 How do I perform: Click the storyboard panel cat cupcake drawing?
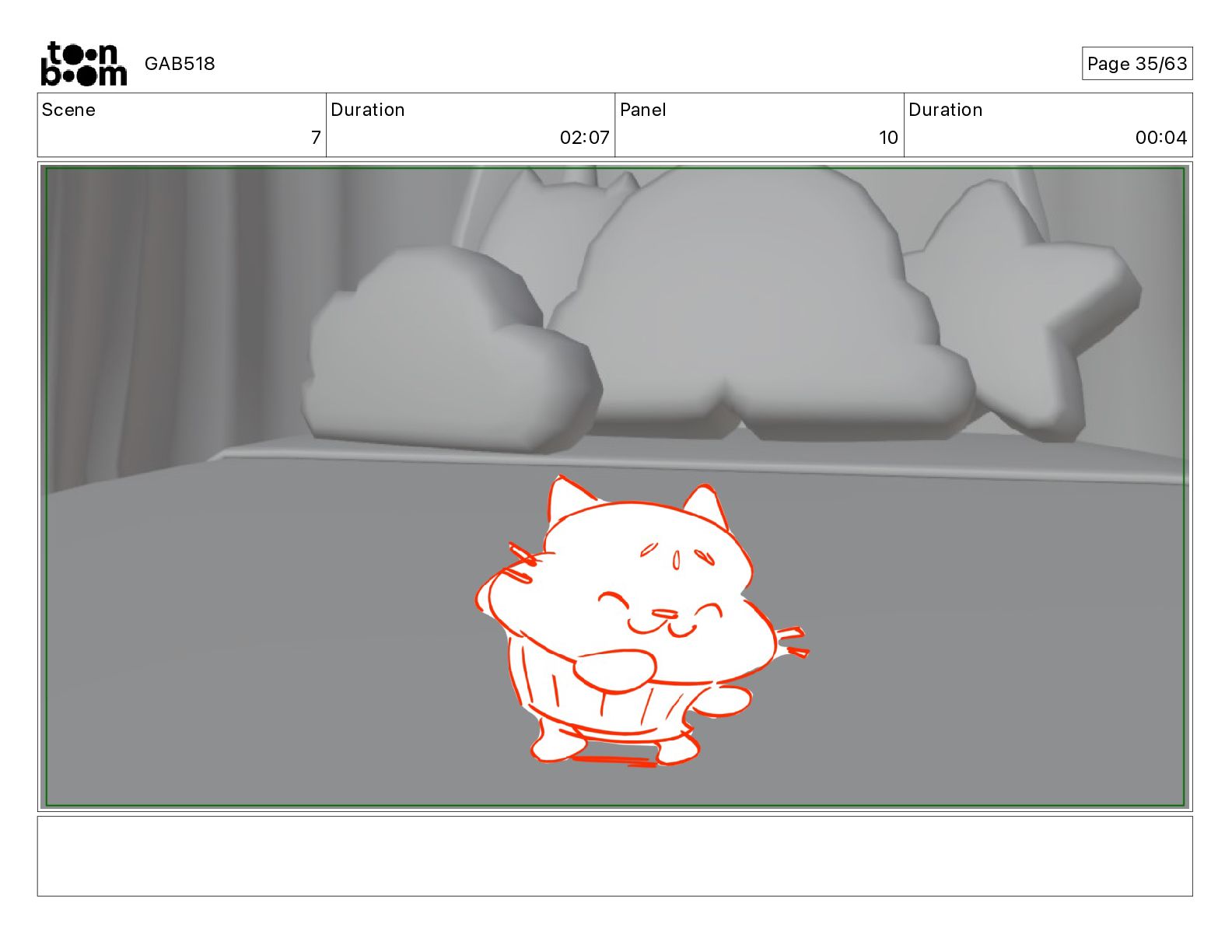click(642, 622)
